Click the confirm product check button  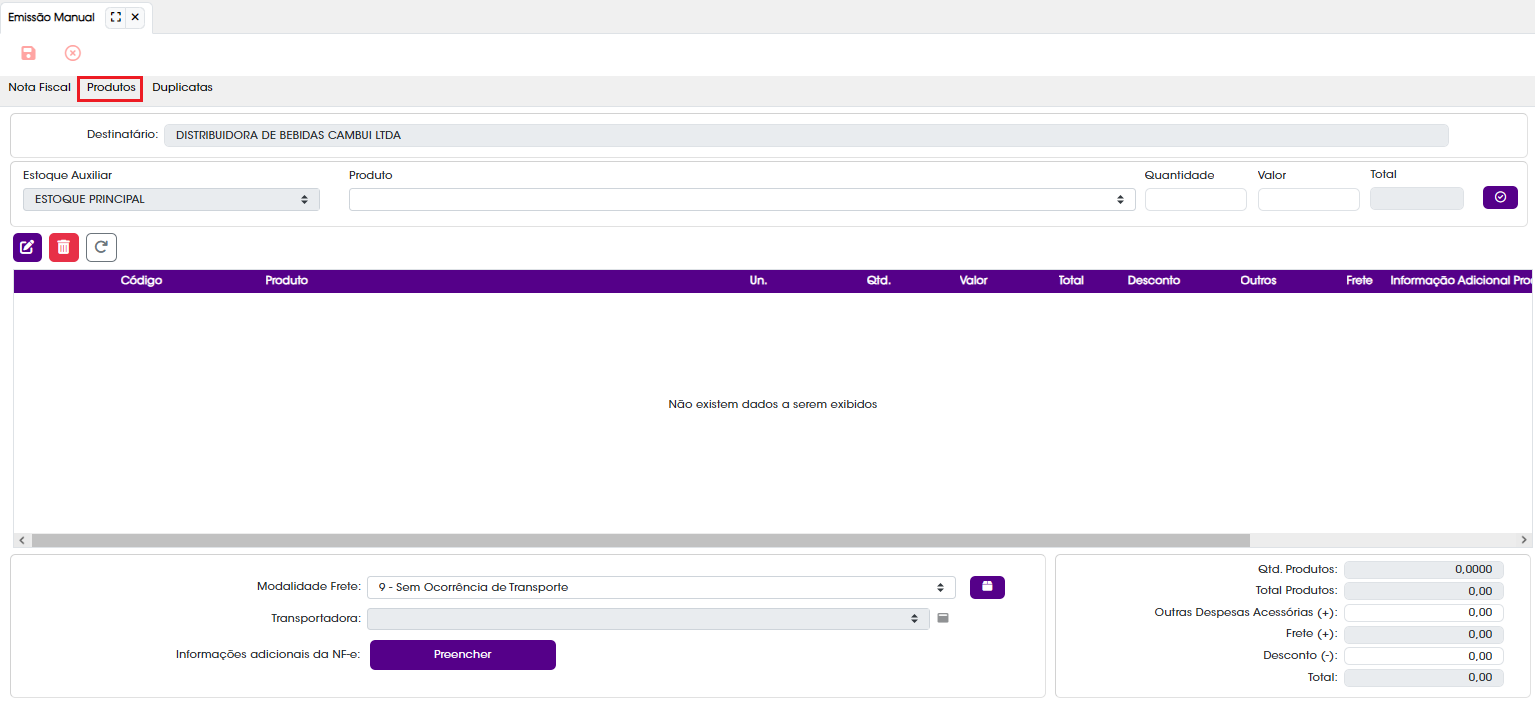[1500, 197]
